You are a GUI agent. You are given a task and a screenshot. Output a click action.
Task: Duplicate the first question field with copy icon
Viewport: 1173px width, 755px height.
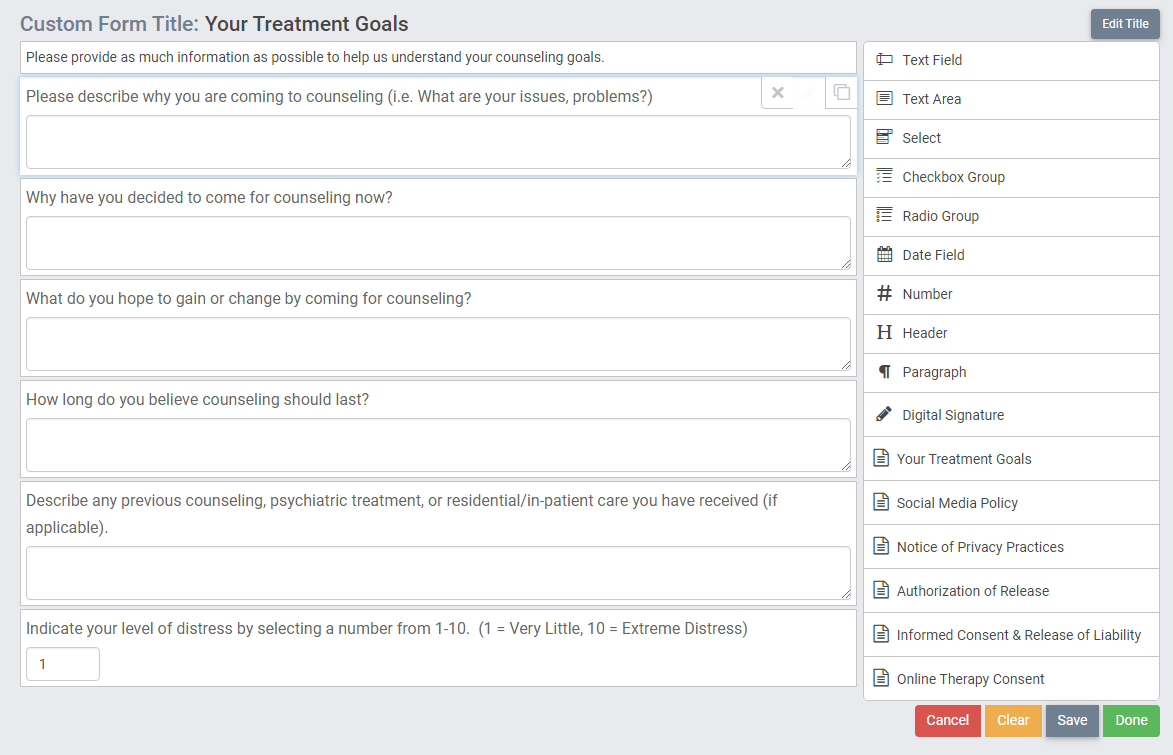(842, 93)
